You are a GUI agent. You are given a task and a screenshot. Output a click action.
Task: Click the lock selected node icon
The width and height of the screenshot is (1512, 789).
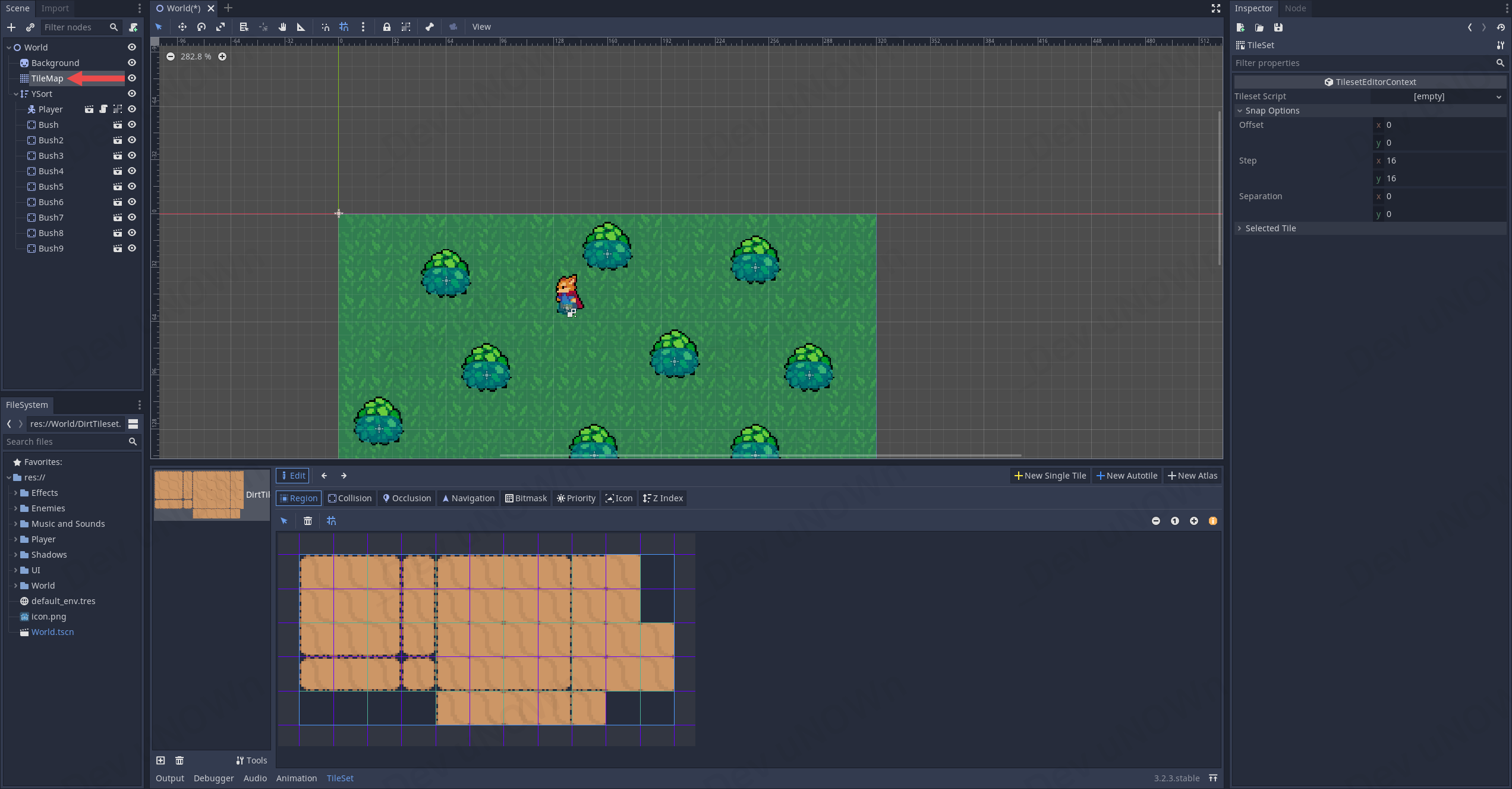click(386, 27)
